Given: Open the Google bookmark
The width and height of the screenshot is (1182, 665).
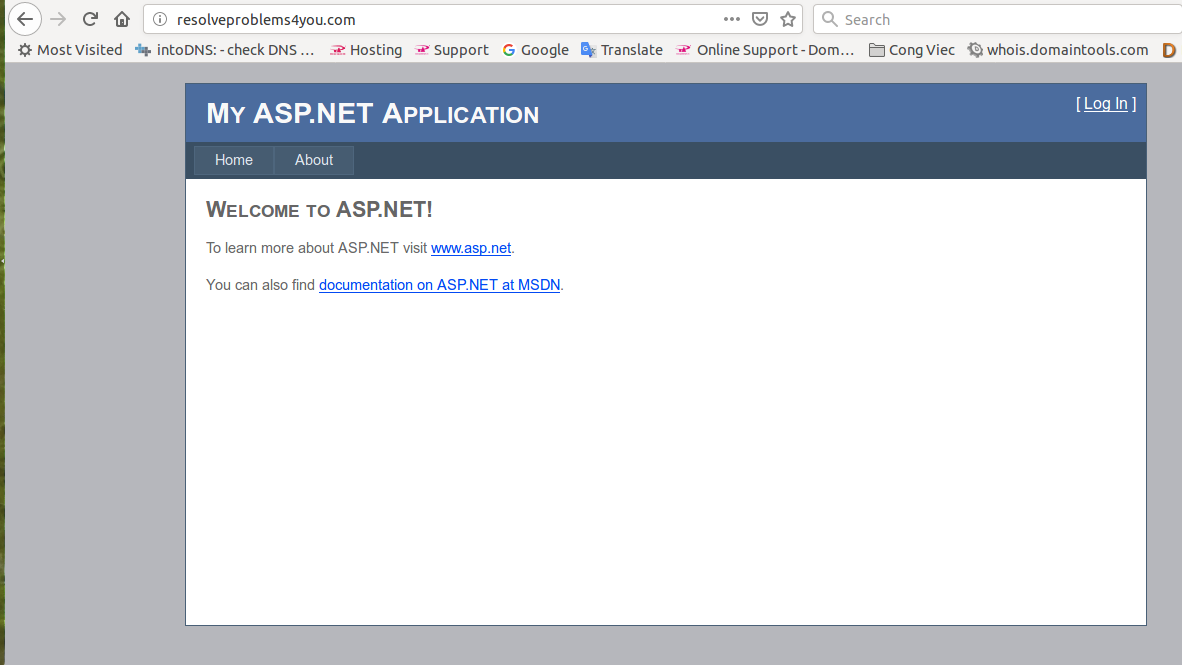Looking at the screenshot, I should point(536,50).
